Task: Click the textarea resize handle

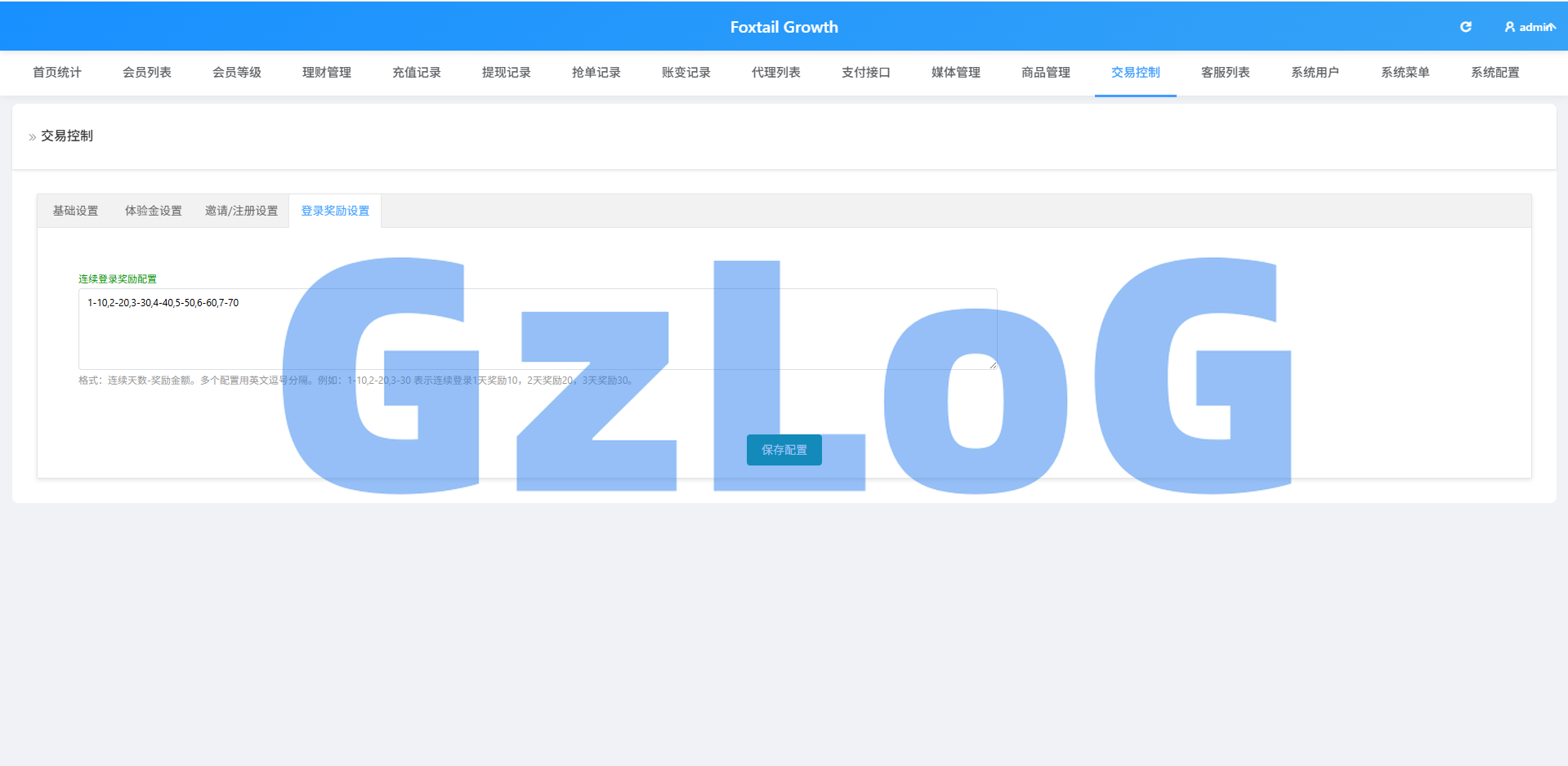Action: 993,364
